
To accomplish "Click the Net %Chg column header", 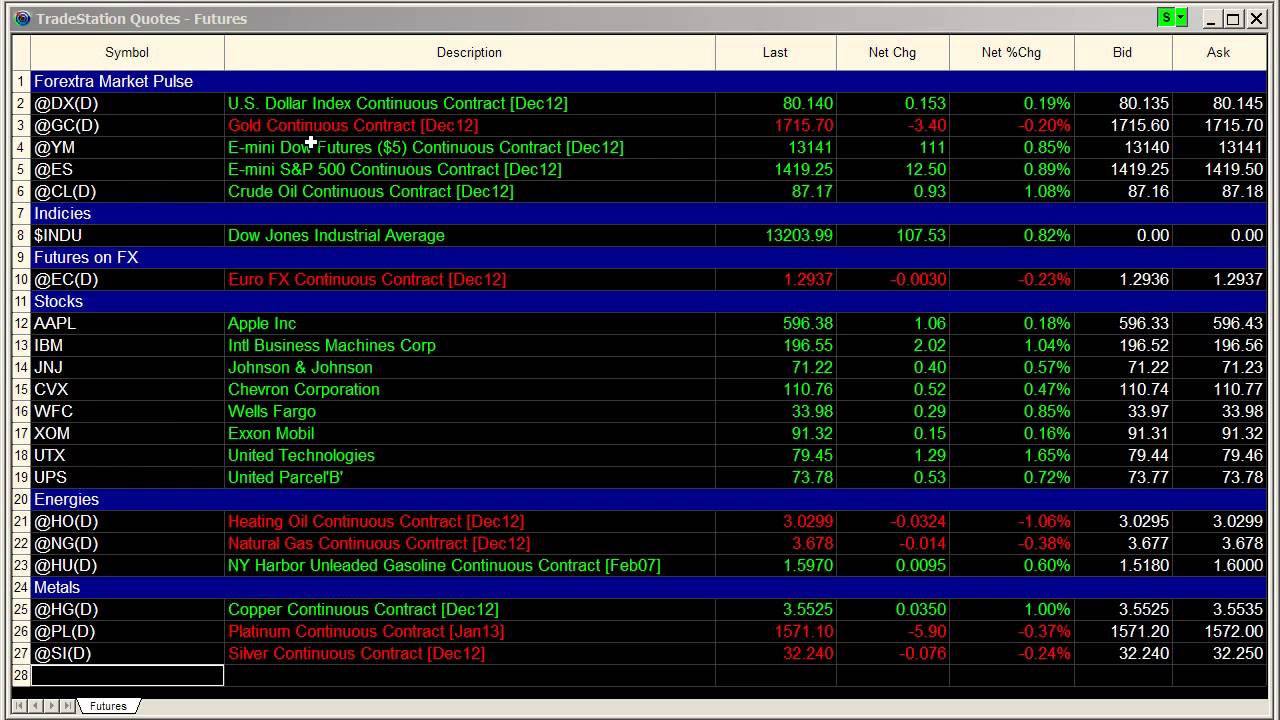I will [x=1011, y=52].
